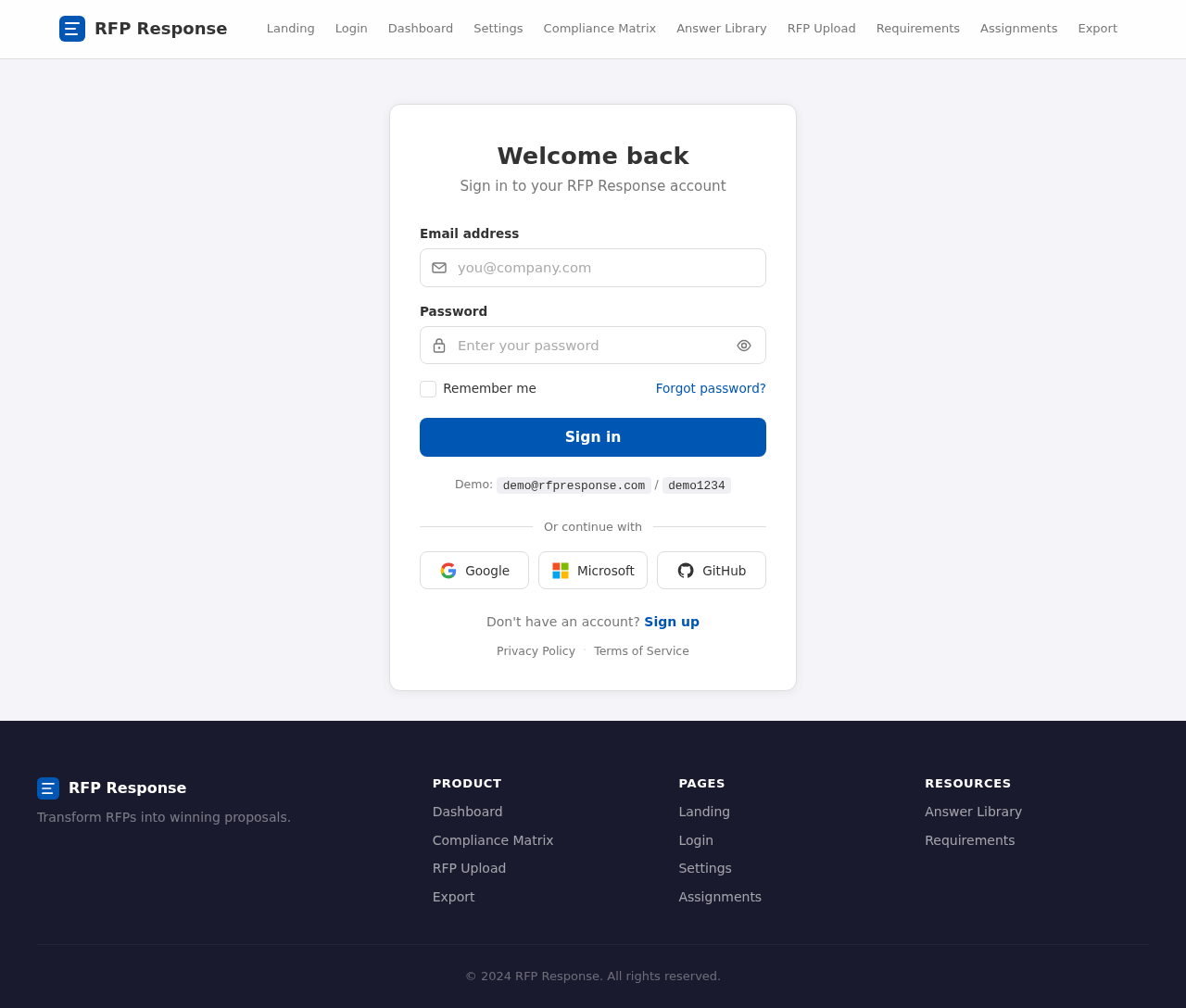This screenshot has height=1008, width=1186.
Task: Open Dashboard link in footer Product column
Action: click(x=468, y=812)
